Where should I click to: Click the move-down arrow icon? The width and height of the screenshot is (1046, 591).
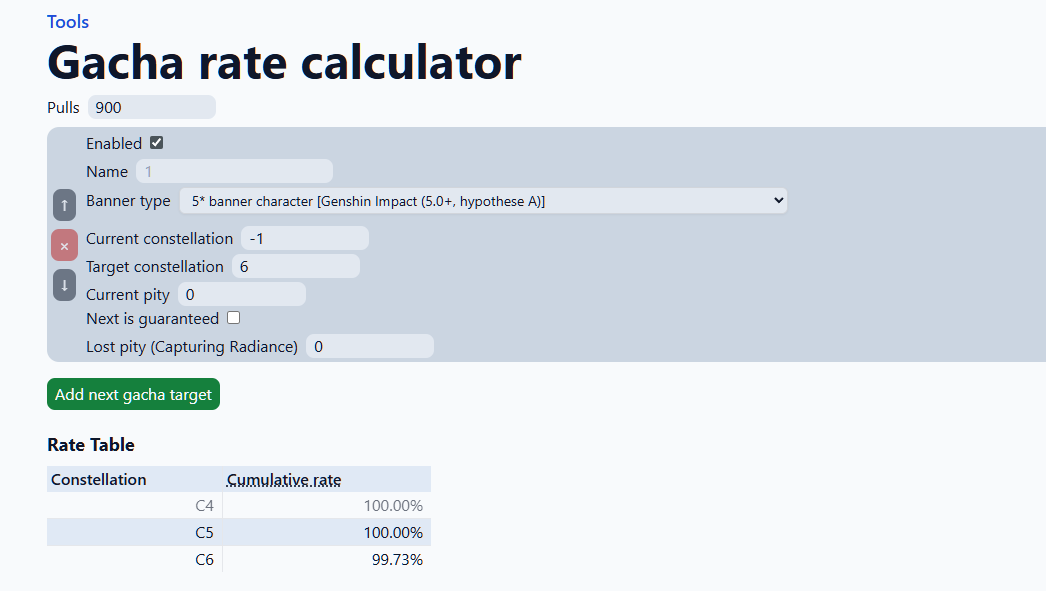pyautogui.click(x=64, y=285)
